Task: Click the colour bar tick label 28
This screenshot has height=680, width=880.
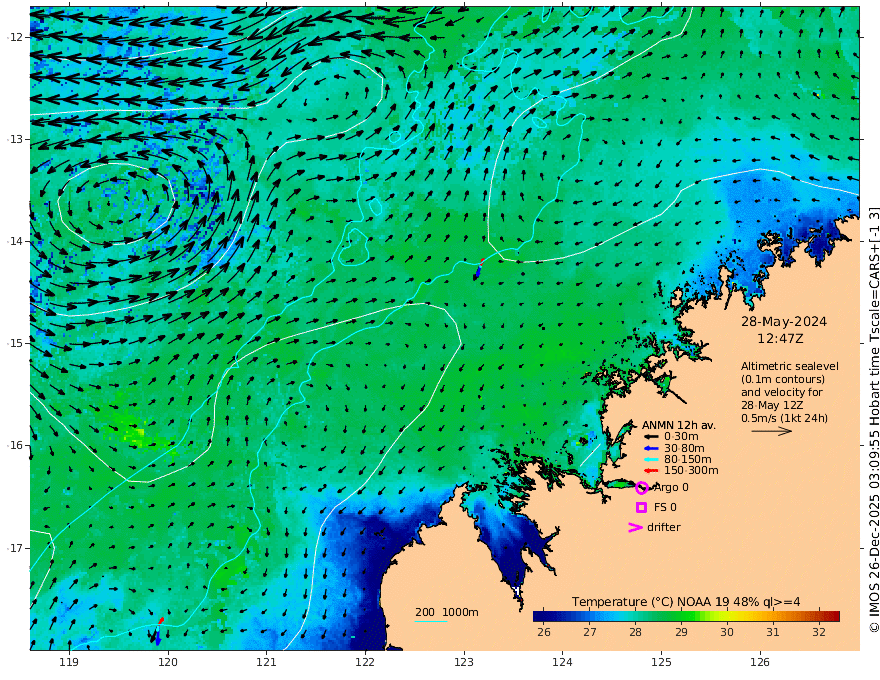Action: point(635,632)
